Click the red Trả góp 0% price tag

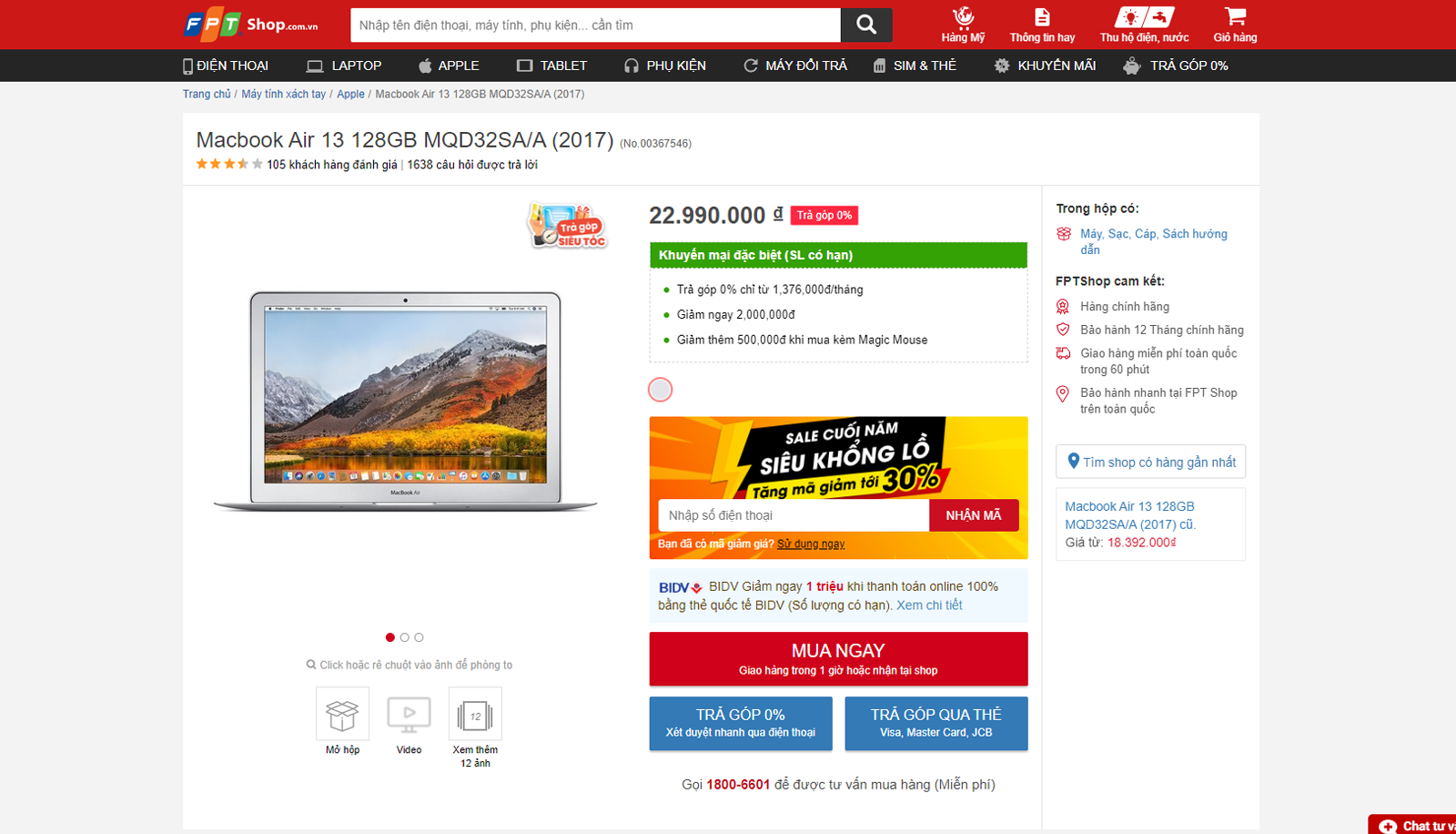824,215
